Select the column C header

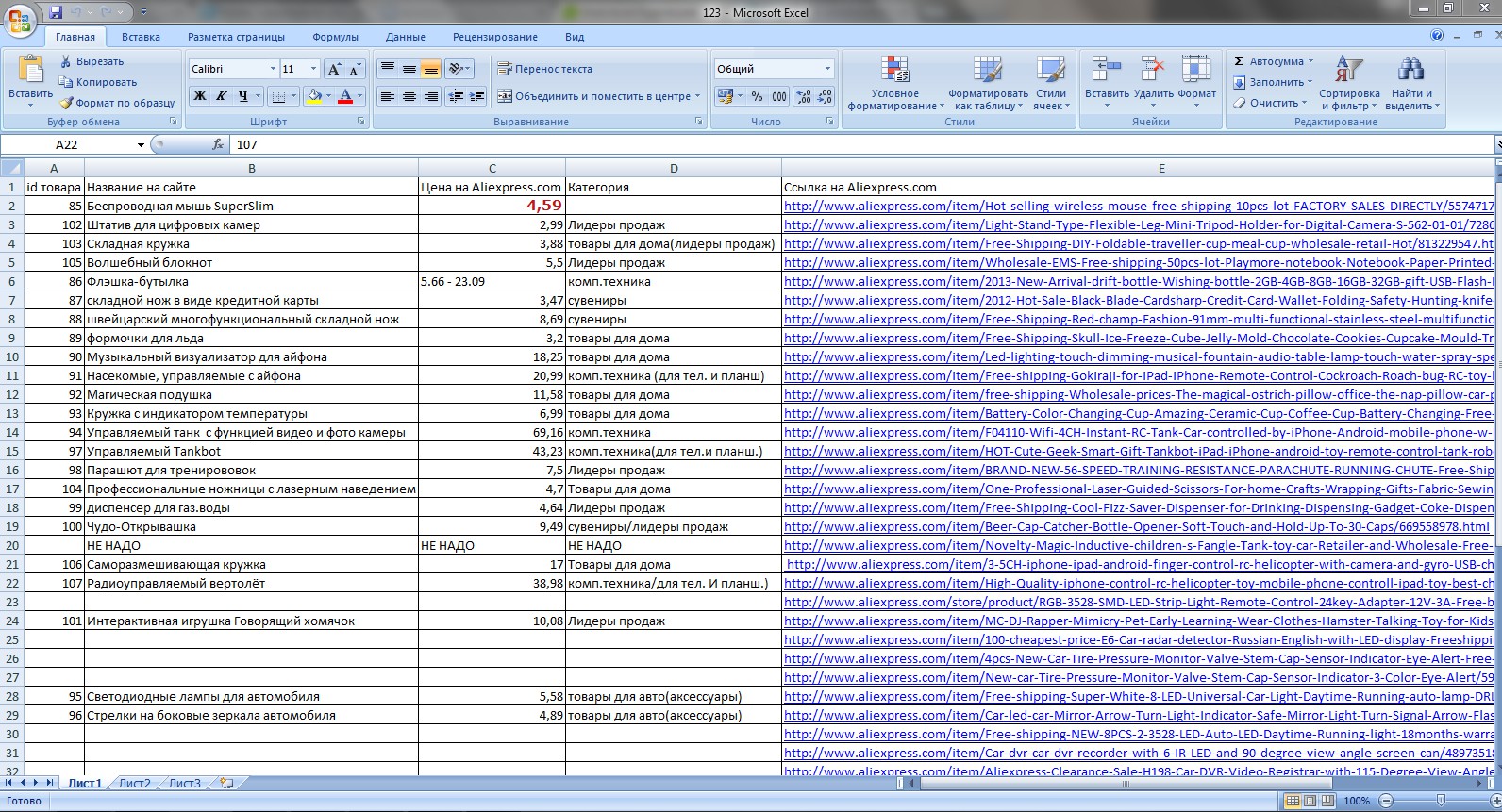492,168
